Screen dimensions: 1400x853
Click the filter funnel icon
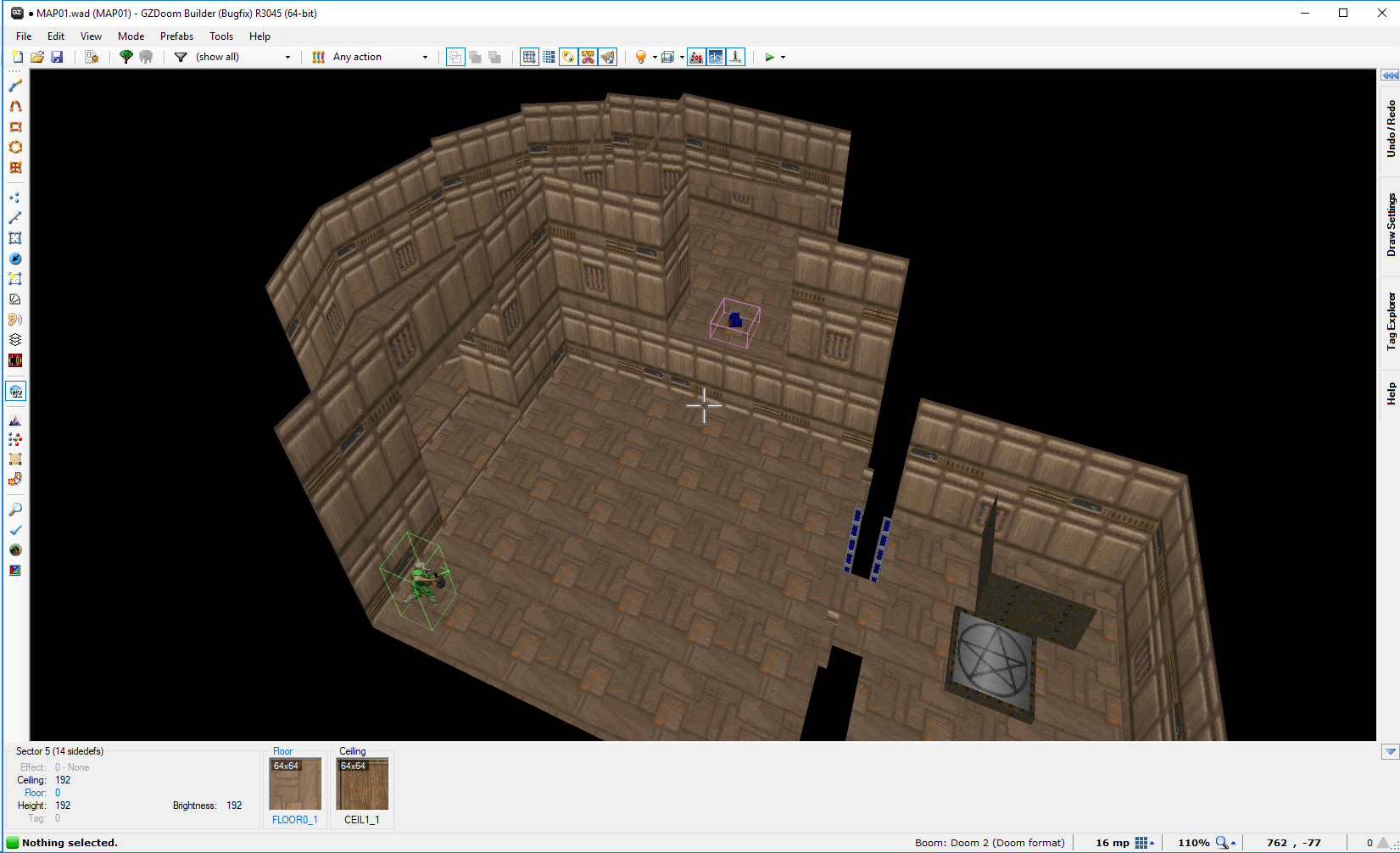pyautogui.click(x=181, y=57)
